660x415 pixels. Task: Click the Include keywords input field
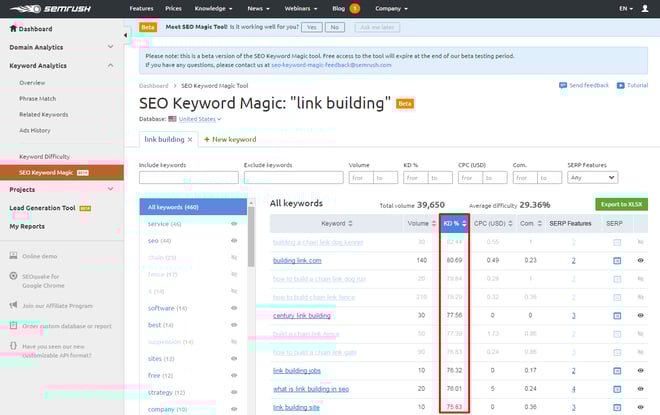[x=189, y=178]
